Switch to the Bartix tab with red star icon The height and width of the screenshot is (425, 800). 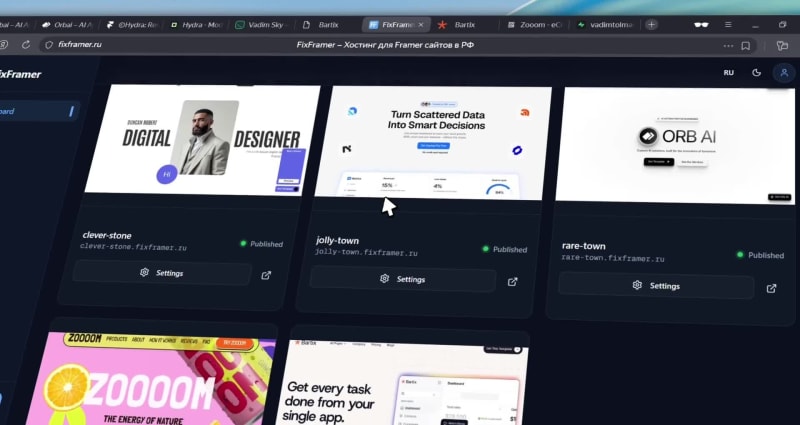coord(464,24)
